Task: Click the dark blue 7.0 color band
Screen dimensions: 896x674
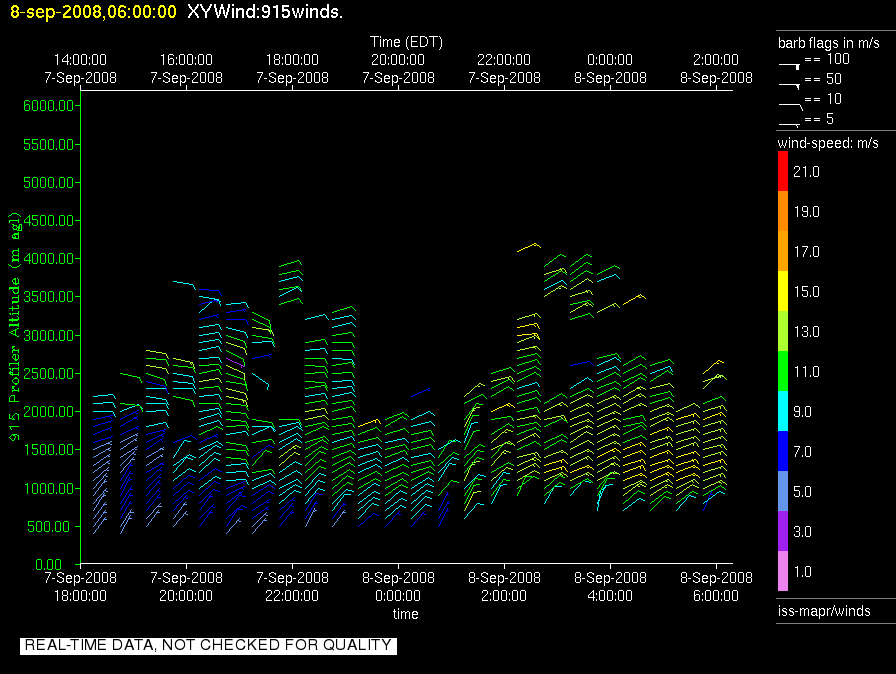Action: coord(783,451)
